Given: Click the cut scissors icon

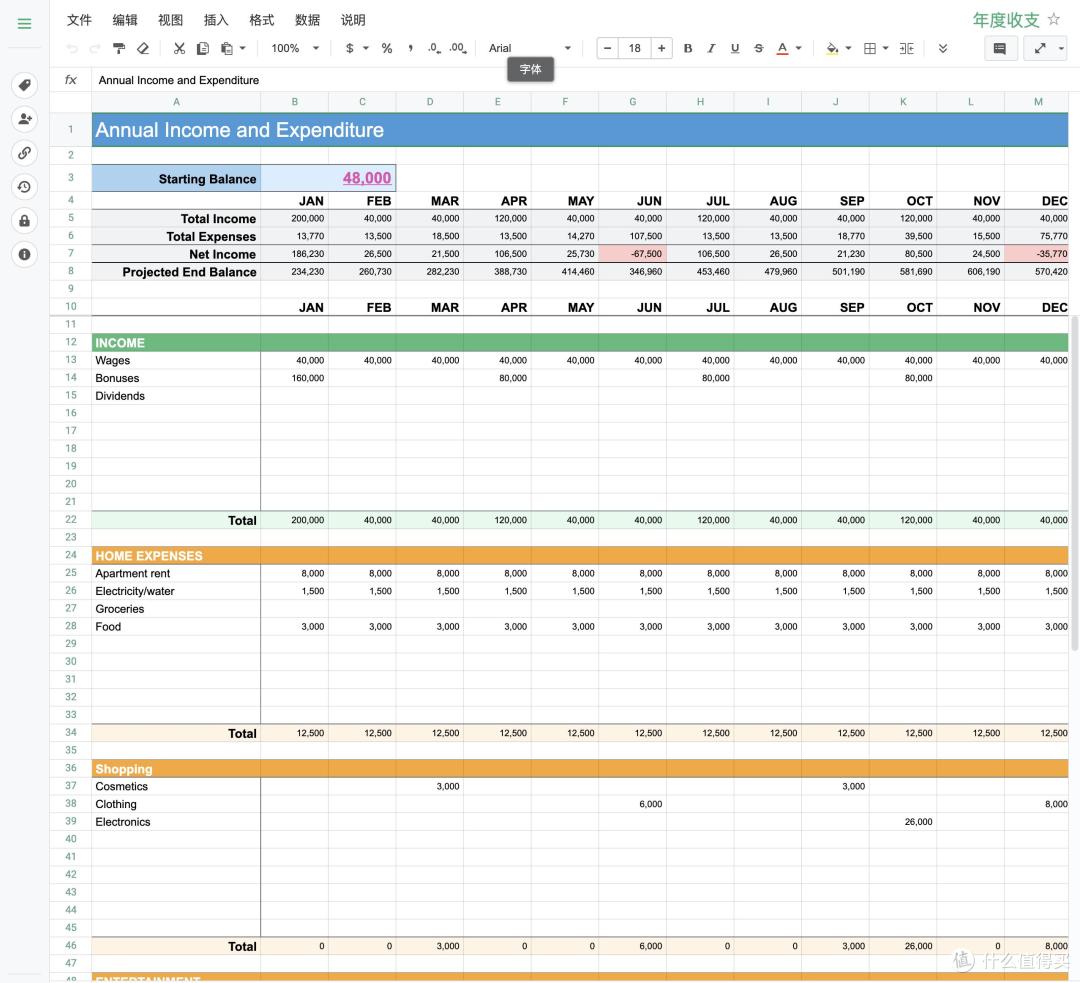Looking at the screenshot, I should (179, 48).
